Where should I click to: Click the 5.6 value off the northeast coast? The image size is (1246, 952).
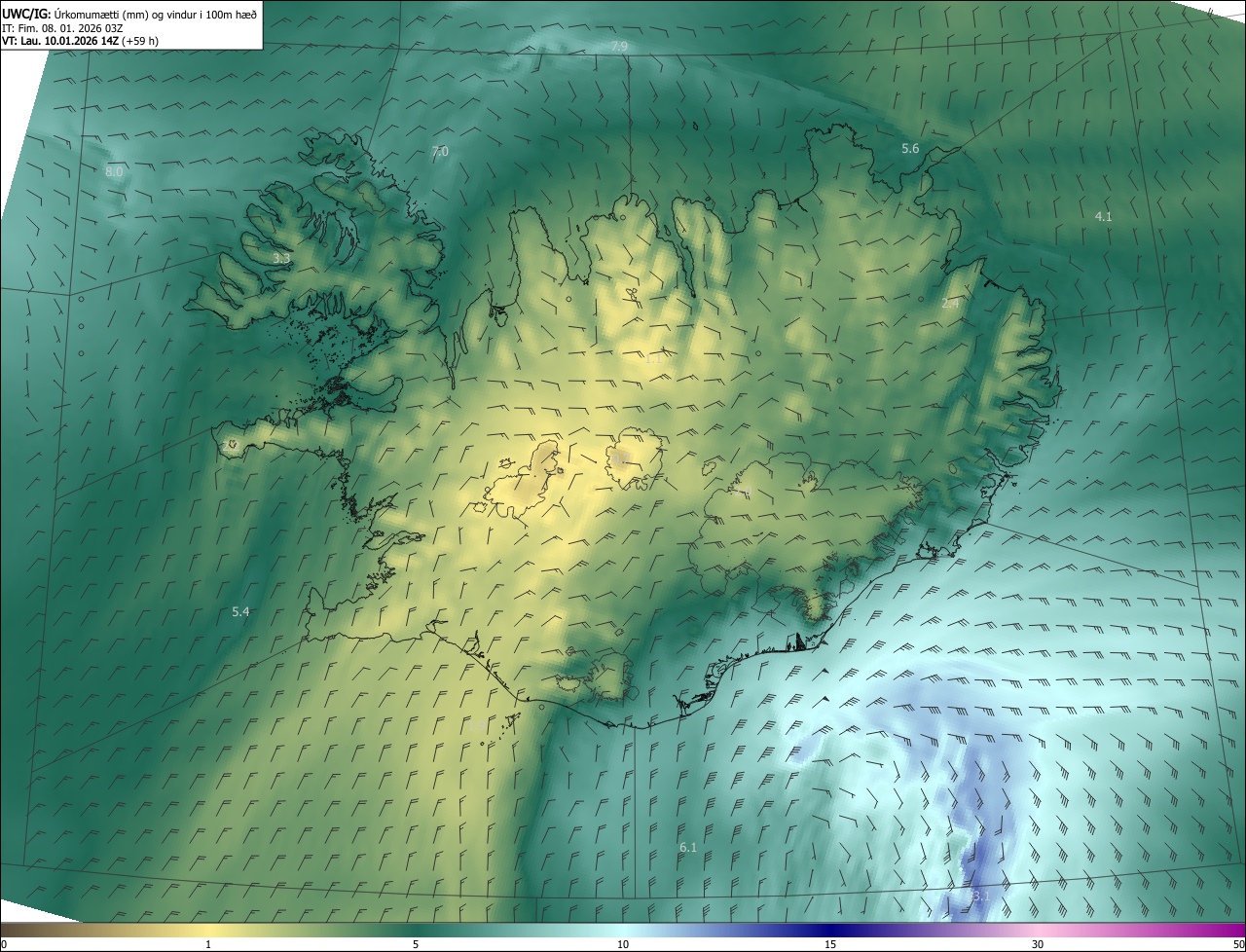[910, 149]
